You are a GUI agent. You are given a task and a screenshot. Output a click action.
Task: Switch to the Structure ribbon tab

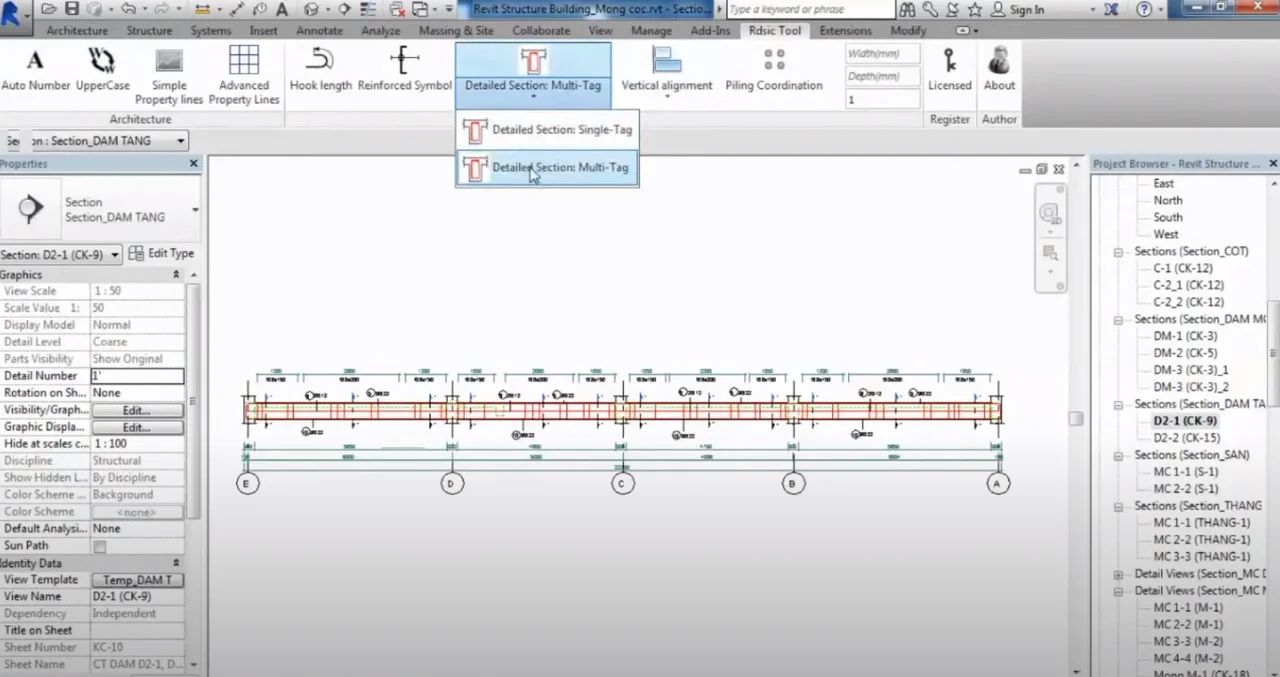click(x=150, y=31)
